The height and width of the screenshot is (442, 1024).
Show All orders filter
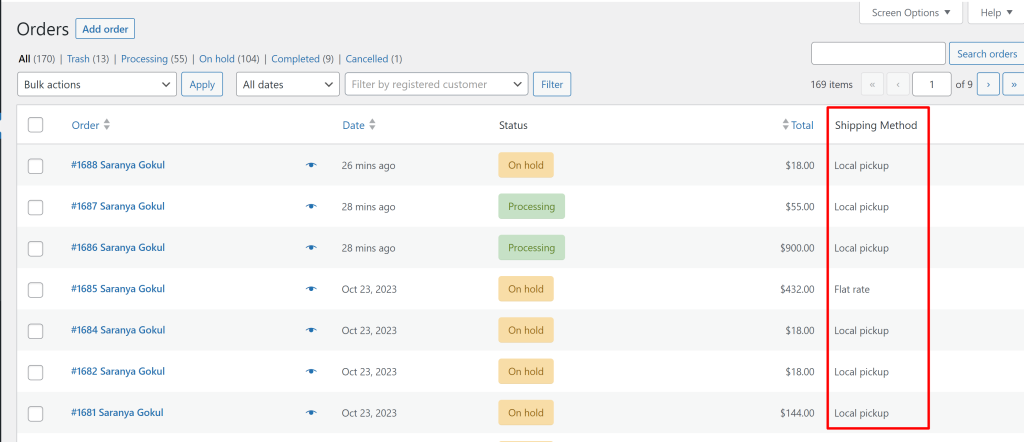(x=37, y=59)
